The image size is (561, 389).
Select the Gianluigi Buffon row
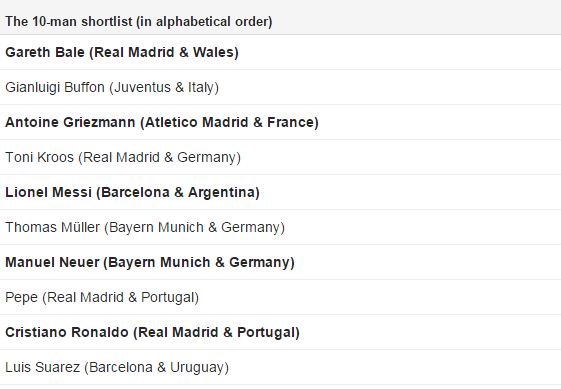click(280, 87)
